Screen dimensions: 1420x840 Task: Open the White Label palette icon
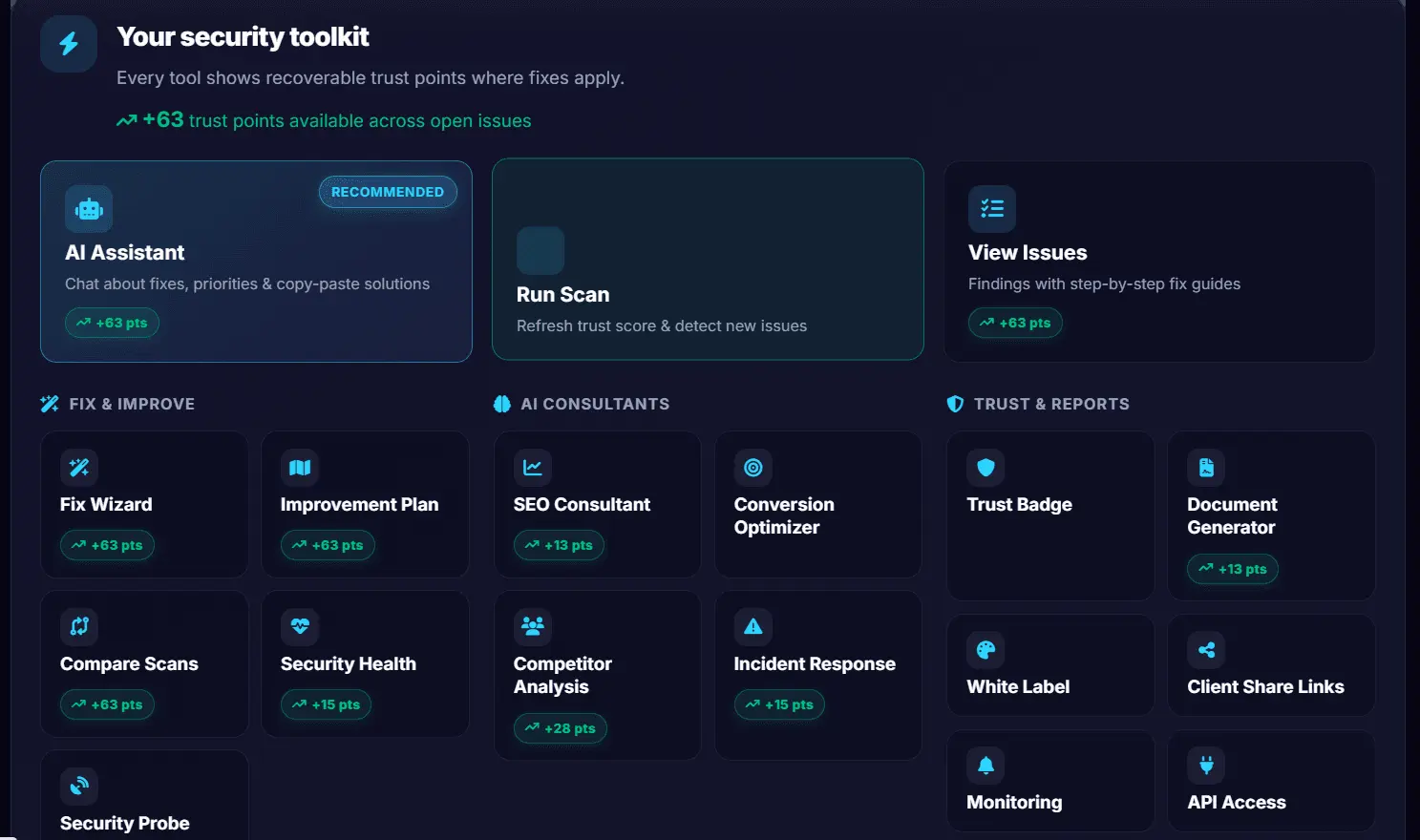(x=986, y=650)
